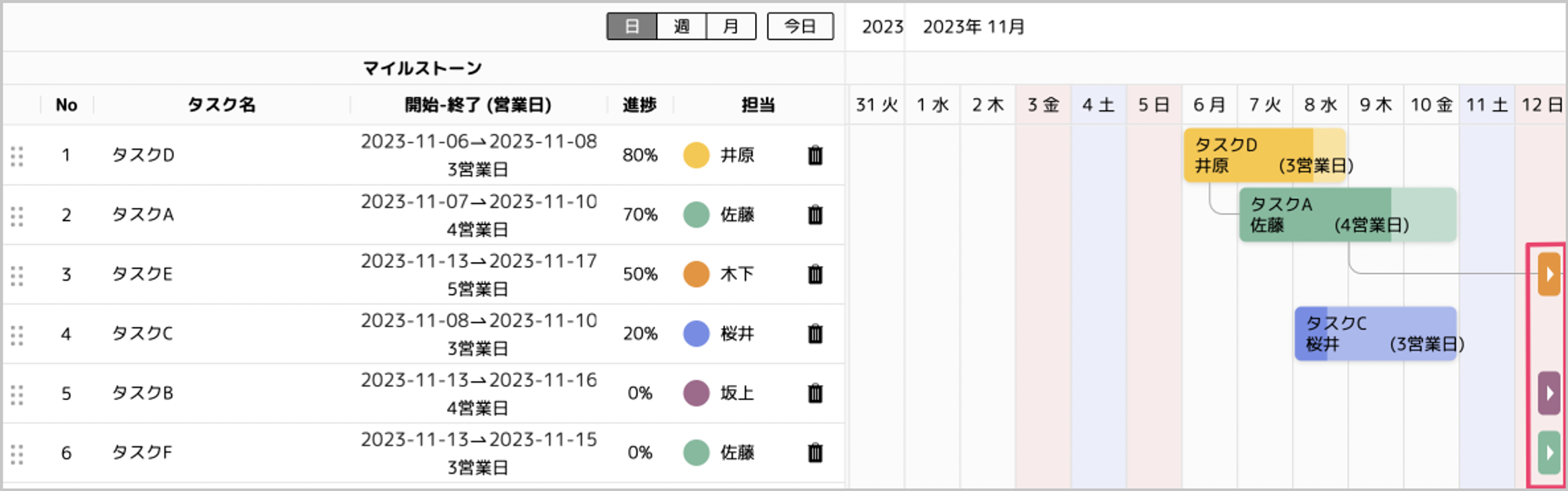Click the 70% progress value
This screenshot has width=1568, height=491.
pyautogui.click(x=640, y=215)
